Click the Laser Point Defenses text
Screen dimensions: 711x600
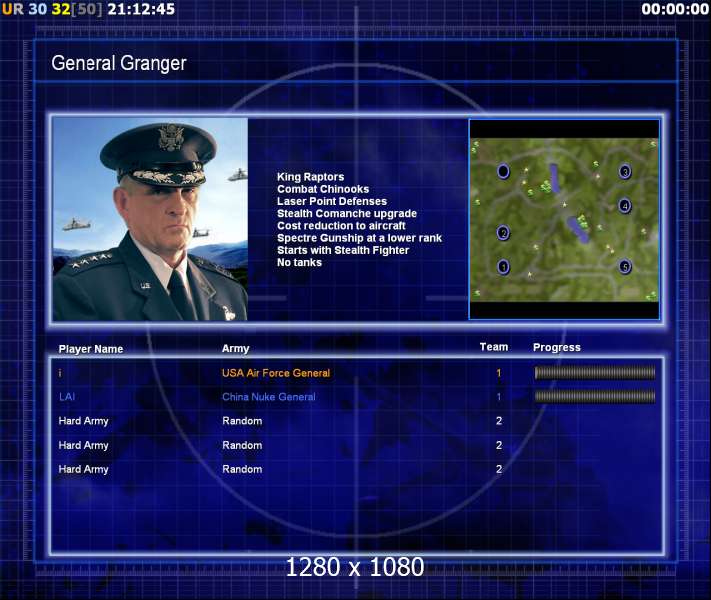(x=332, y=201)
